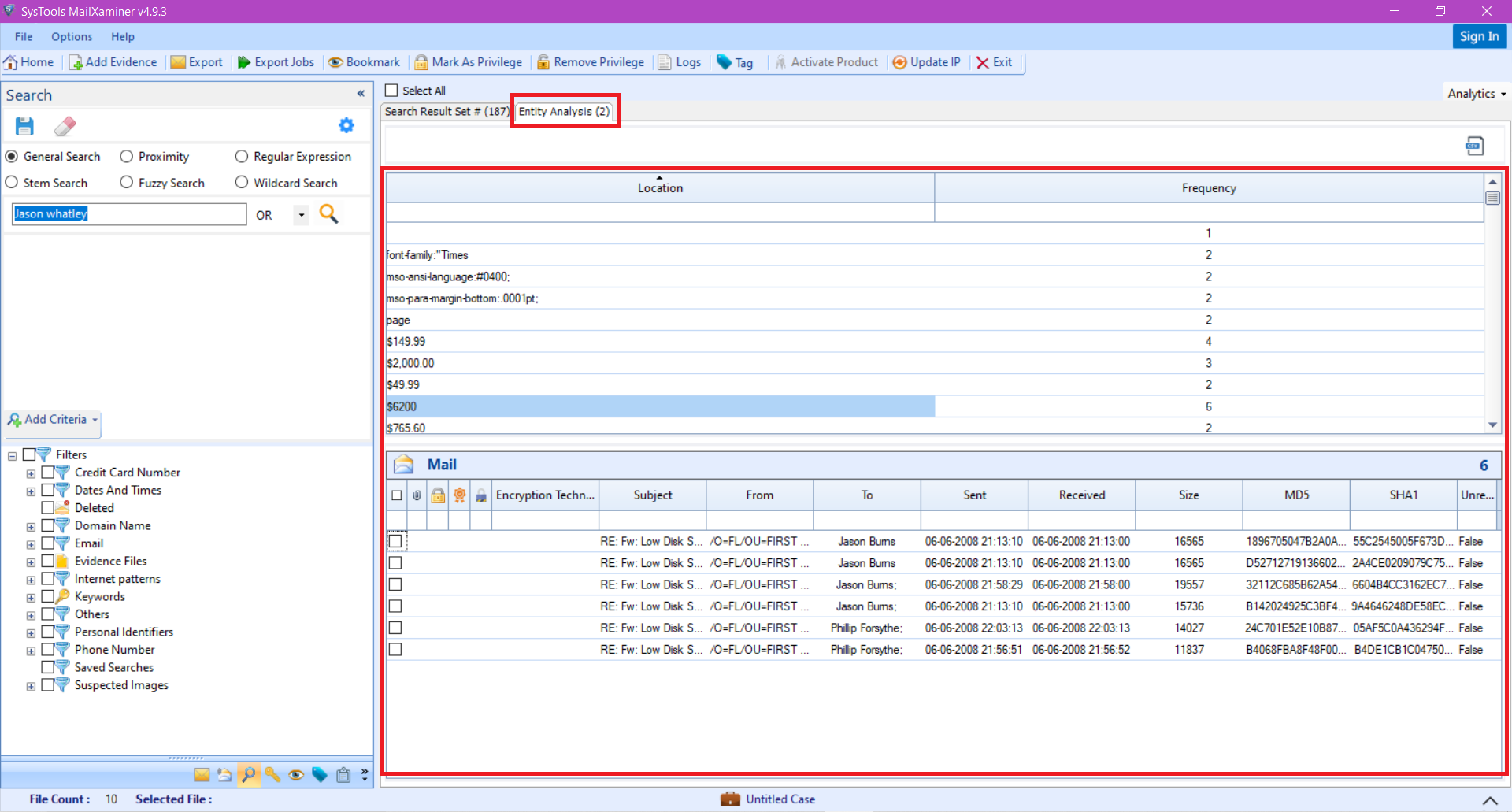Check the Credit Card Number filter
The width and height of the screenshot is (1512, 812).
[x=49, y=472]
